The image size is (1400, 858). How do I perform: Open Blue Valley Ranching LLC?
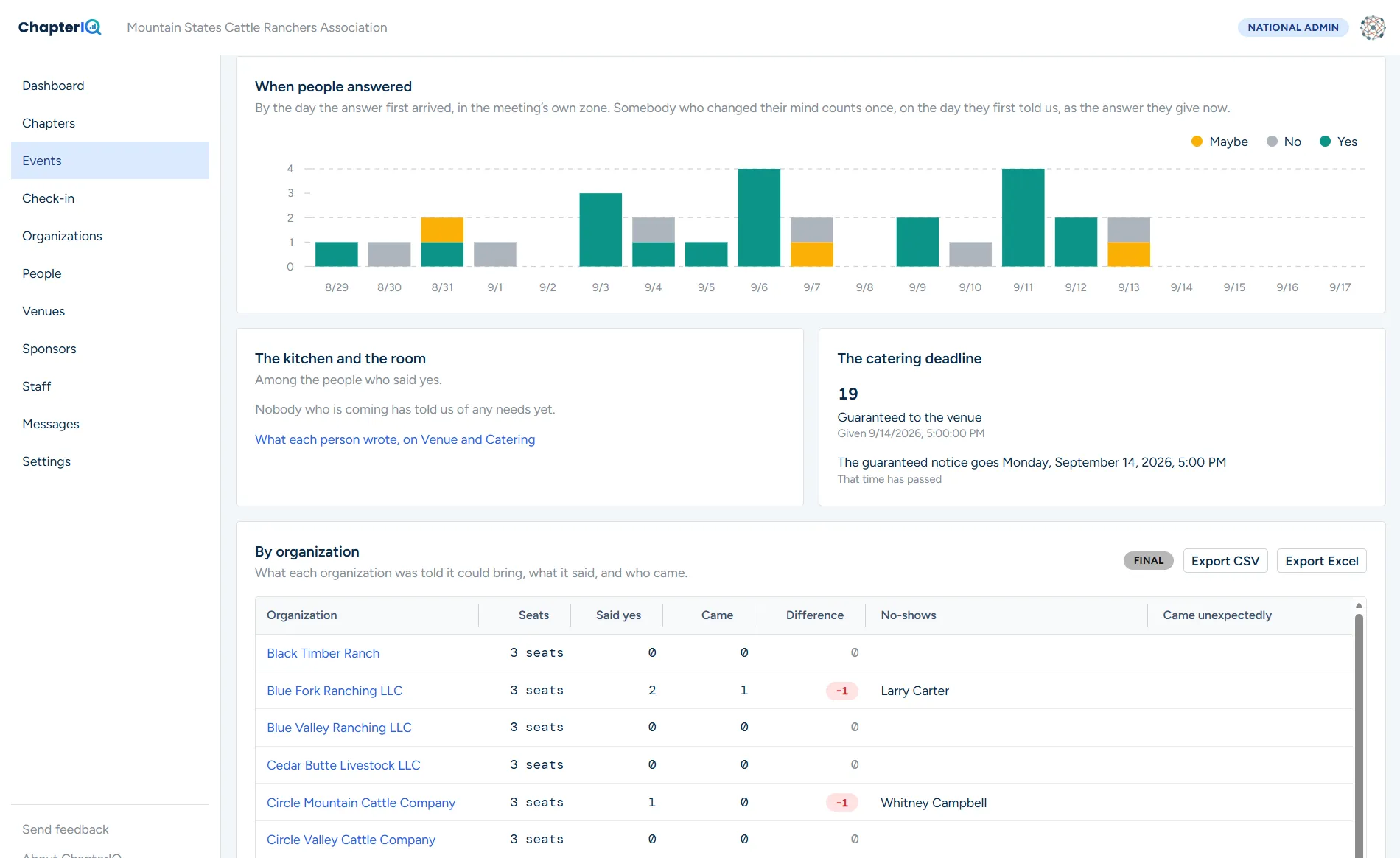(x=339, y=728)
